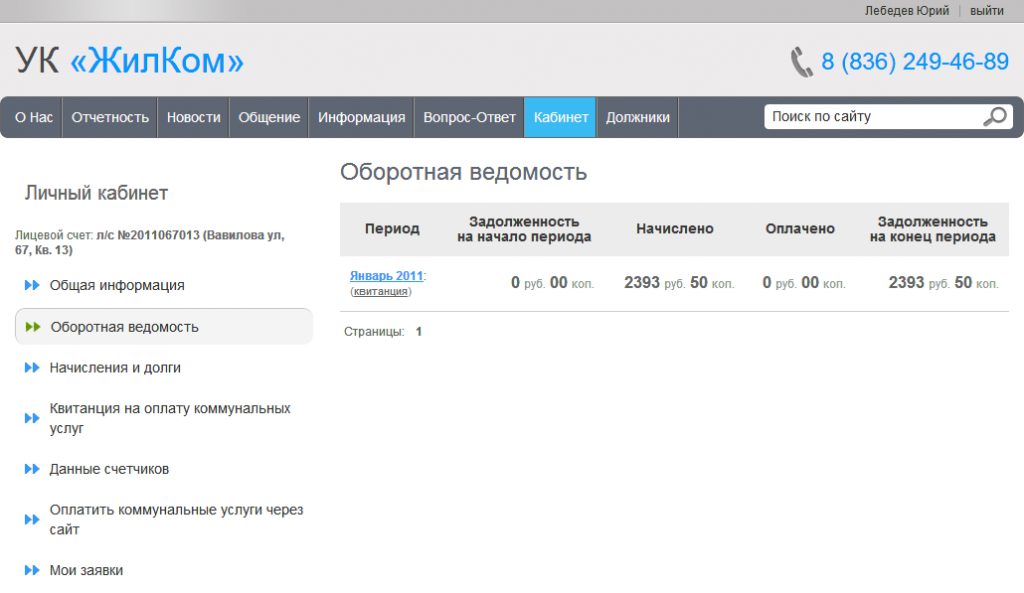The width and height of the screenshot is (1024, 593).
Task: Click the Лебедев Юрий username link
Action: 906,10
